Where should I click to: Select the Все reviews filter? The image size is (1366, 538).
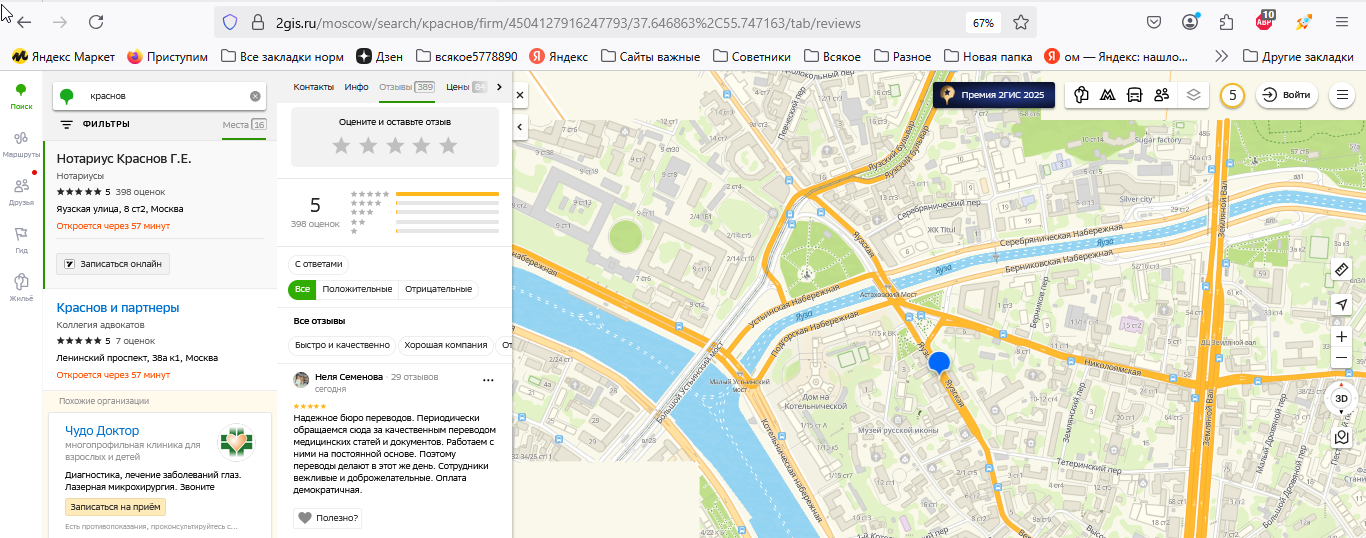coord(302,289)
